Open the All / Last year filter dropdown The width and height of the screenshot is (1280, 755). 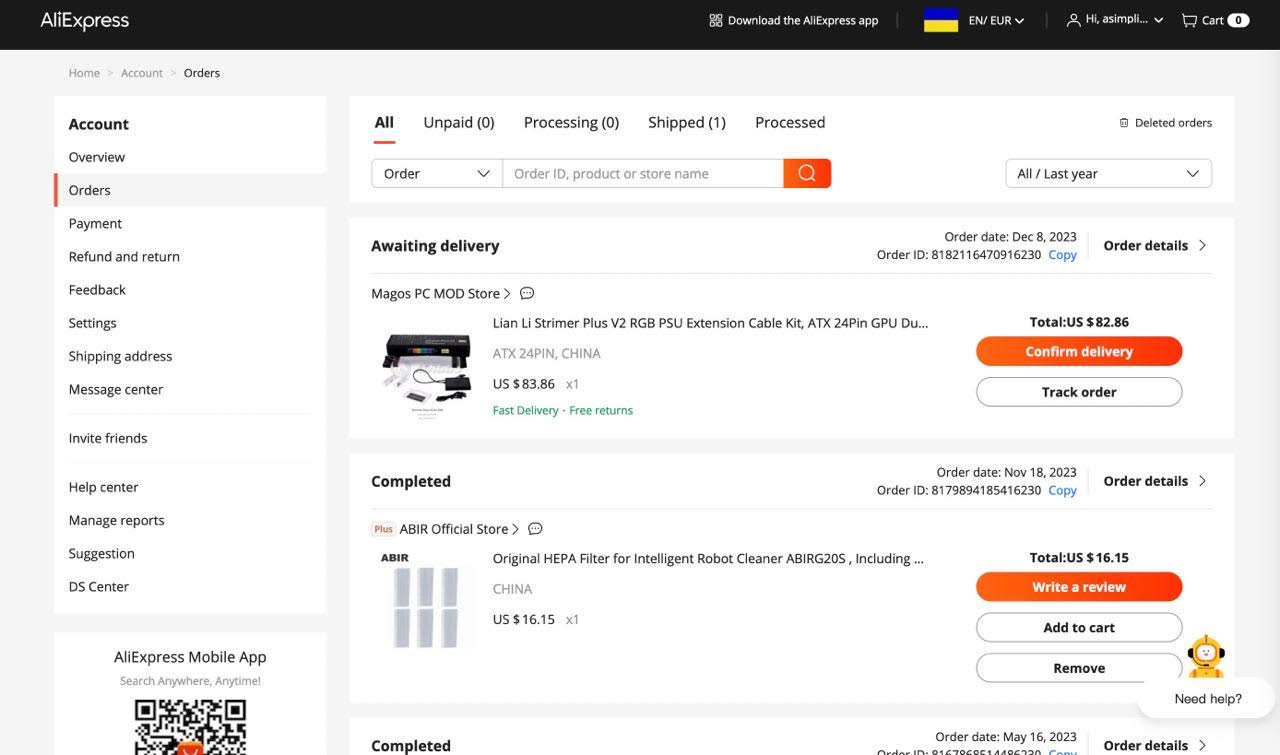click(x=1108, y=173)
